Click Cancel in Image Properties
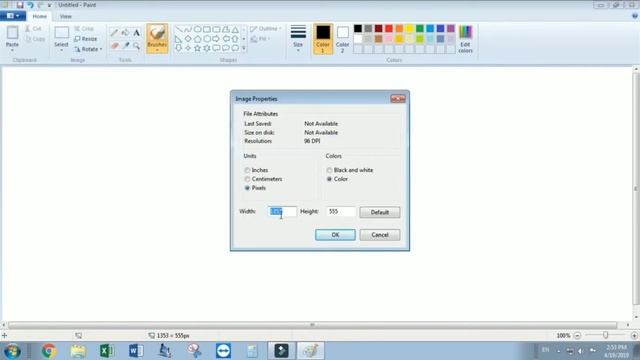The image size is (640, 360). click(380, 235)
